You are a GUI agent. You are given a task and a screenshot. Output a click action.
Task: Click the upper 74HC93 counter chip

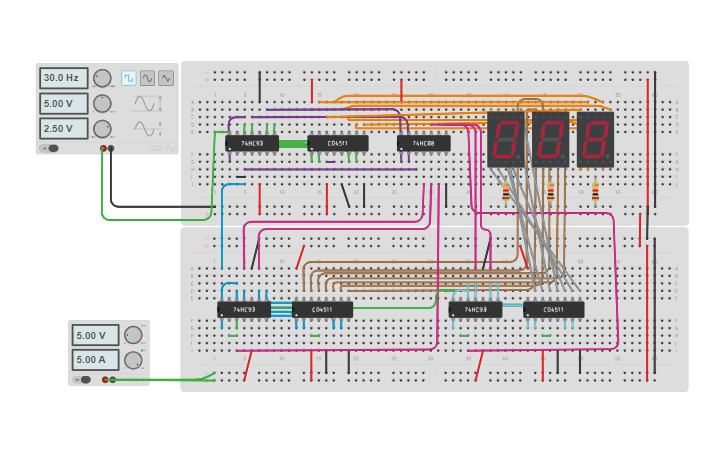pyautogui.click(x=252, y=143)
